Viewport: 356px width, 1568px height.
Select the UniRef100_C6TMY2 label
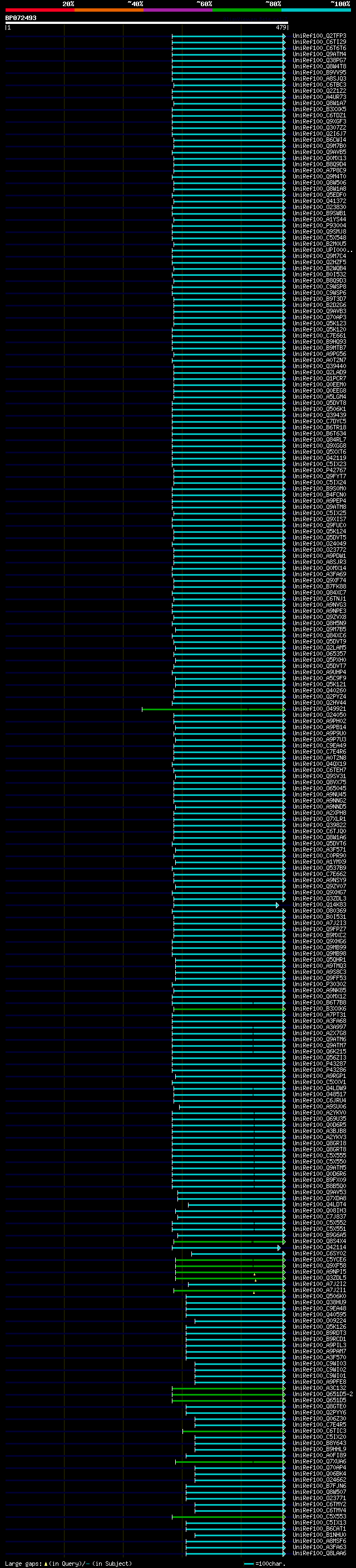(x=319, y=1505)
